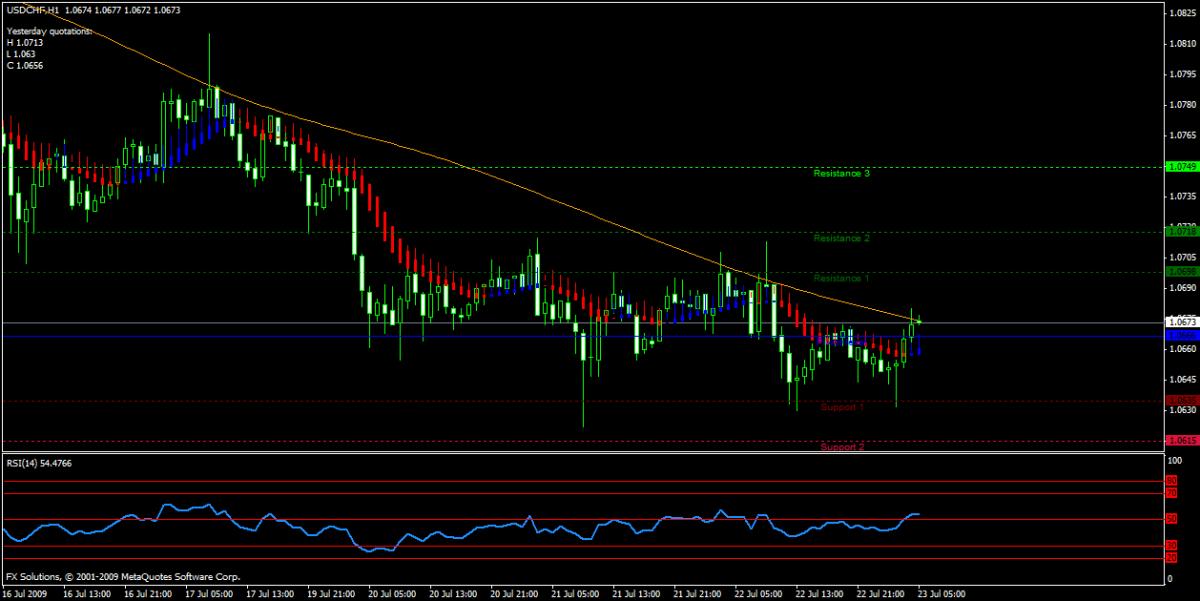
Task: Click the Resistance 3 line label
Action: coord(841,174)
